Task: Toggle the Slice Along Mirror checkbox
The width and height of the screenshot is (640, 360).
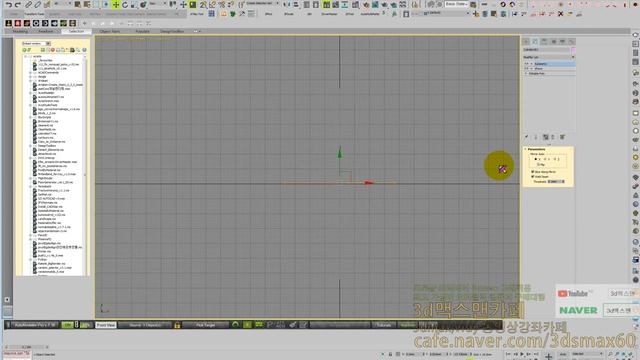Action: (533, 172)
